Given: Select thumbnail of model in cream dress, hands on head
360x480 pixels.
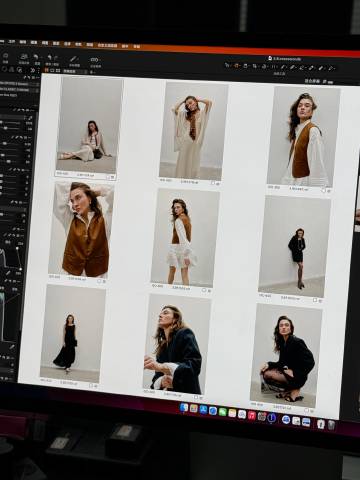Looking at the screenshot, I should (193, 130).
